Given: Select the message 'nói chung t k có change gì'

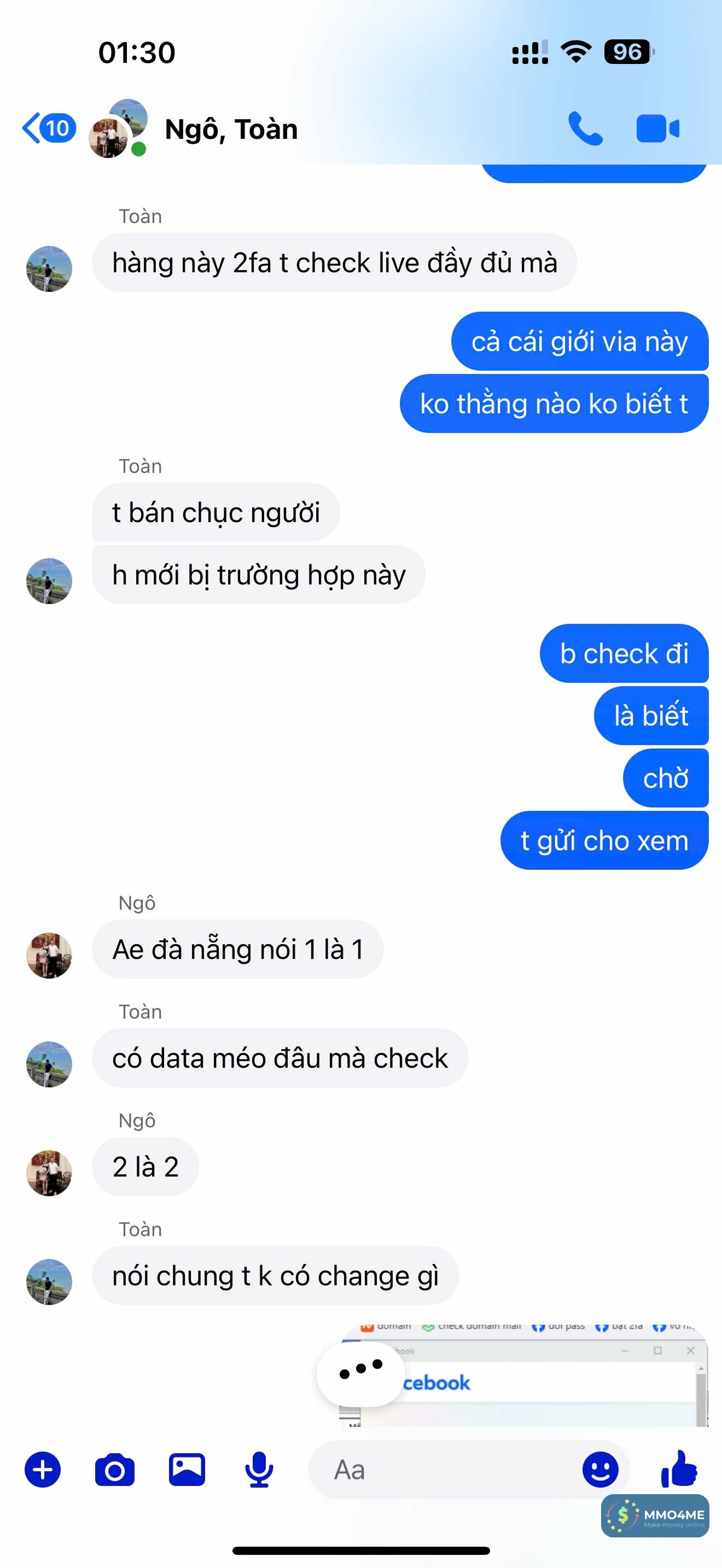Looking at the screenshot, I should pos(275,1276).
